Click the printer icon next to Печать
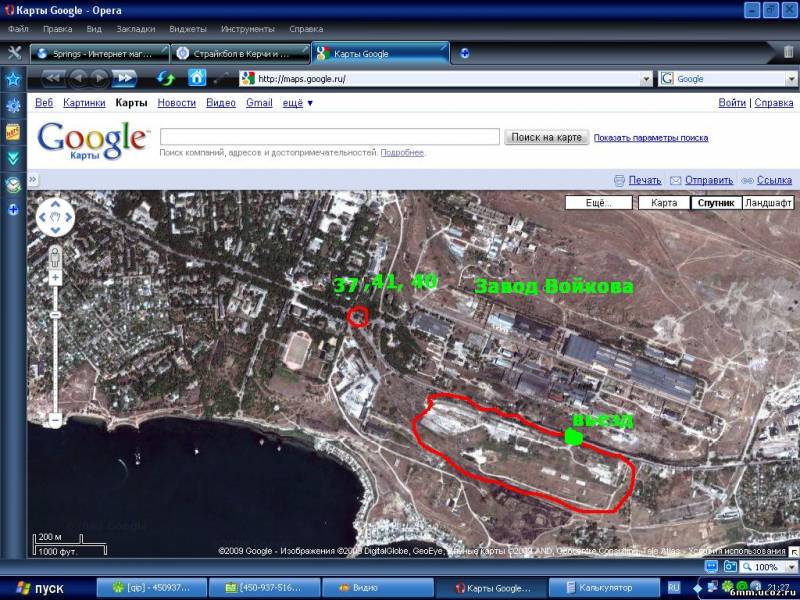 pyautogui.click(x=619, y=180)
